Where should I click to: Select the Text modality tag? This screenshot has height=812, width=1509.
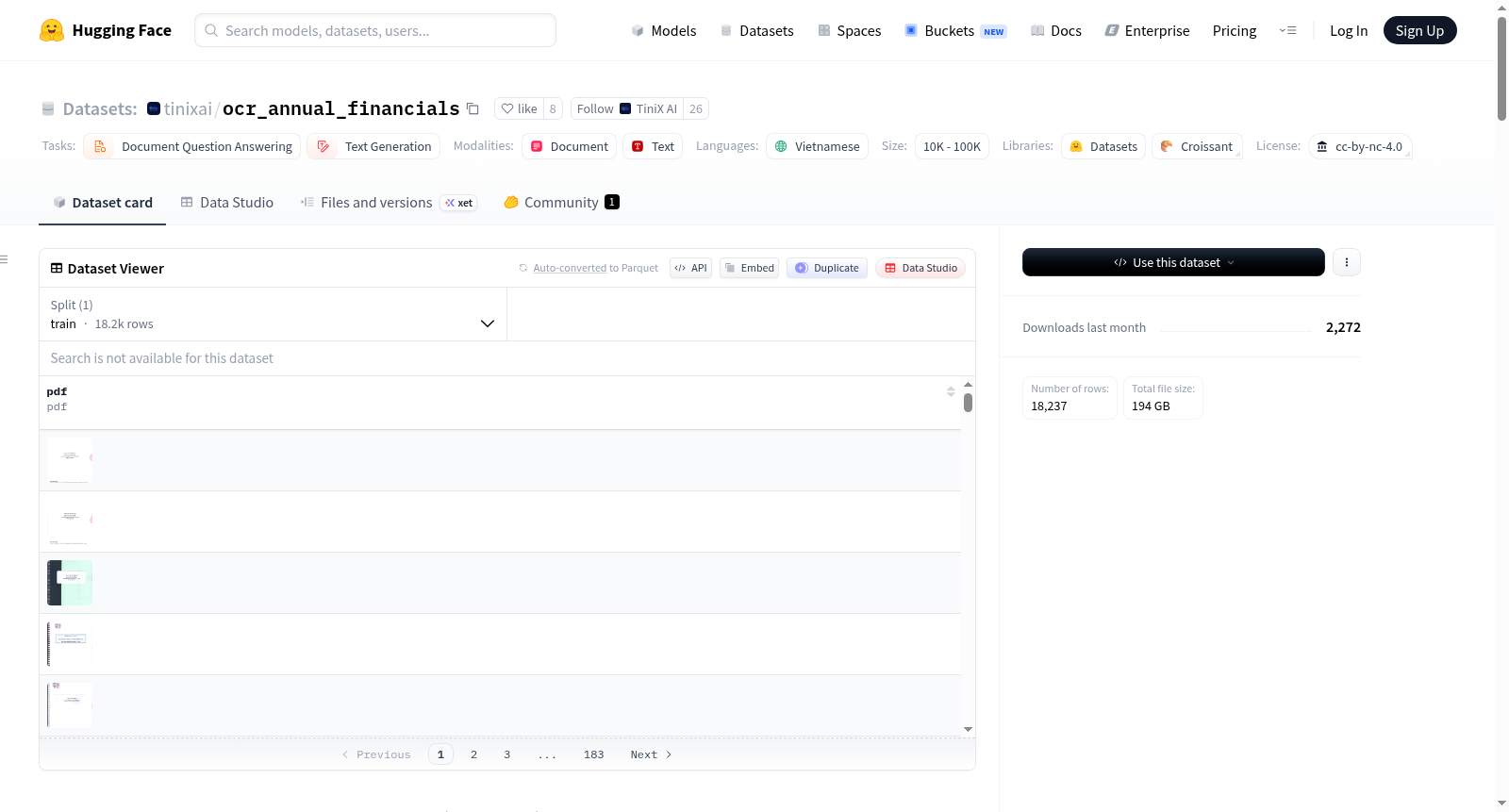tap(653, 146)
